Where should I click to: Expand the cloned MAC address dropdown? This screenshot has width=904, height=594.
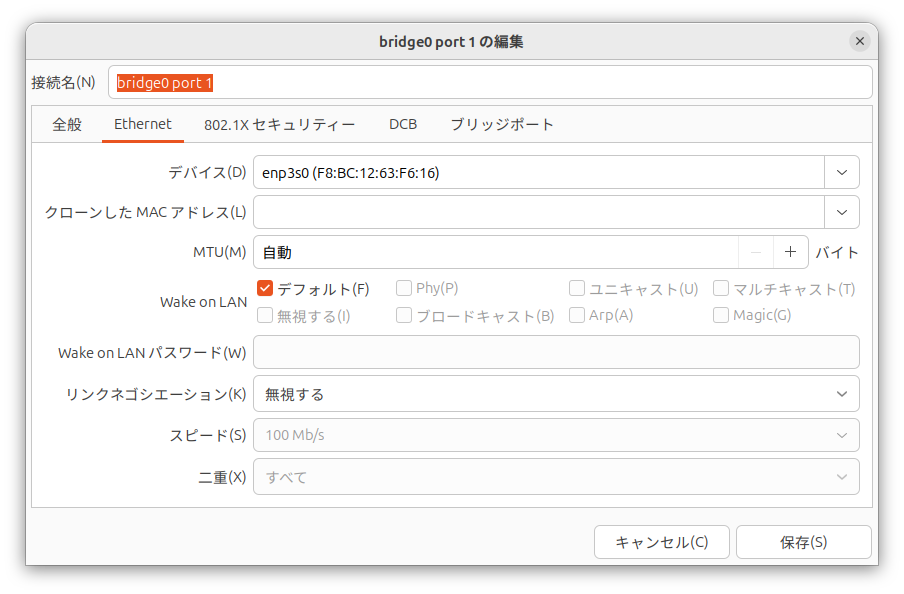click(x=841, y=212)
